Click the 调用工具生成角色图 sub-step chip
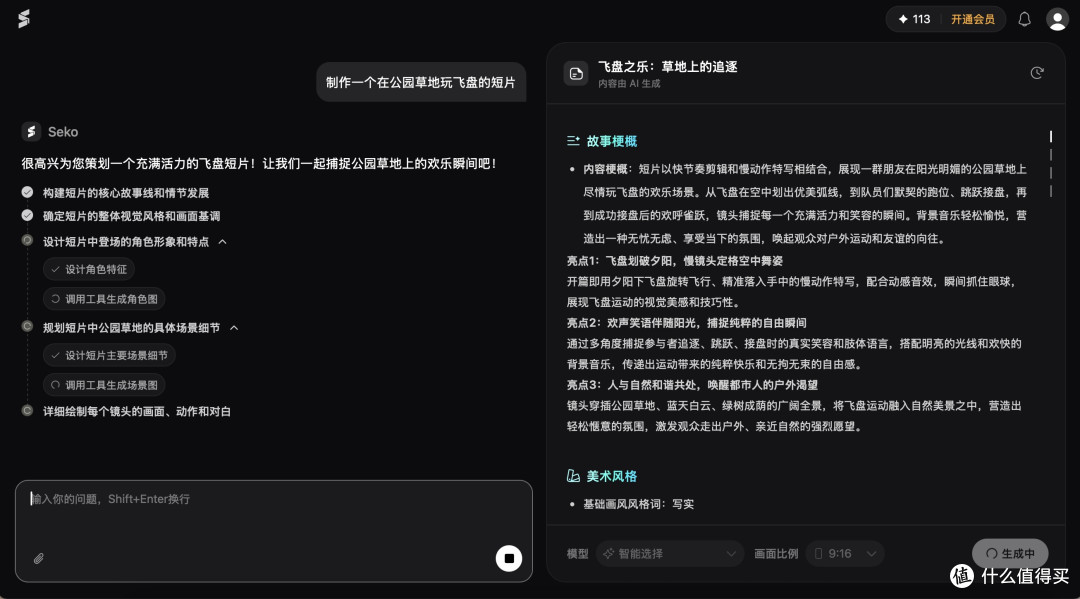The image size is (1080, 599). click(x=104, y=299)
